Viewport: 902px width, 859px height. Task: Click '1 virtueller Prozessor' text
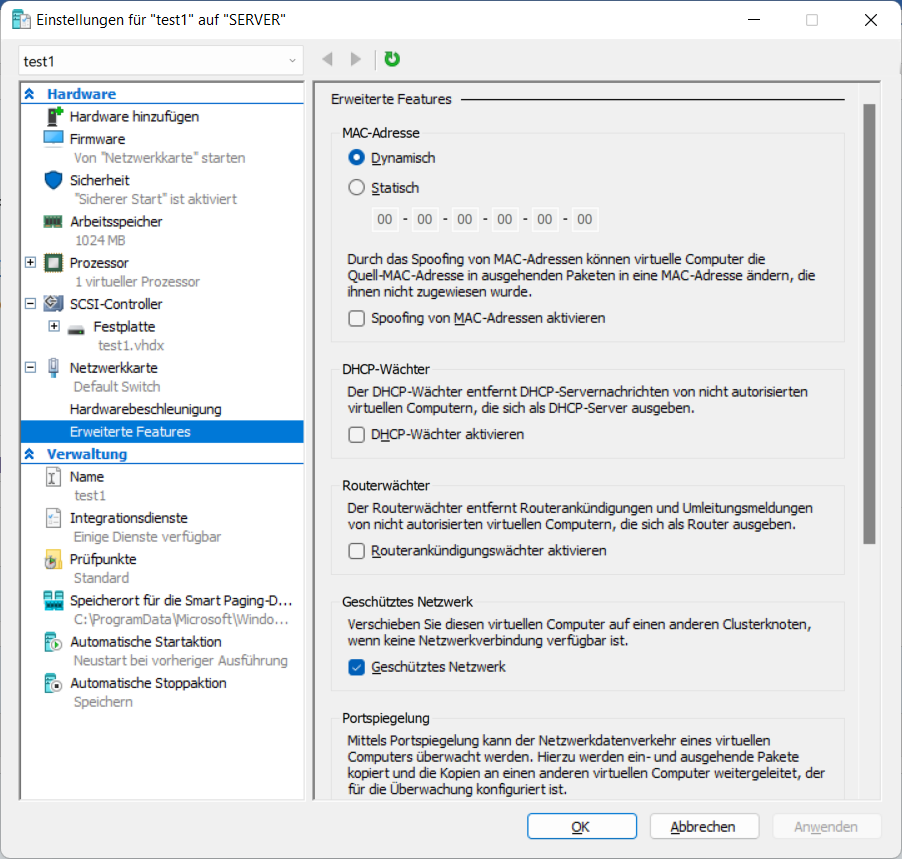(x=137, y=282)
